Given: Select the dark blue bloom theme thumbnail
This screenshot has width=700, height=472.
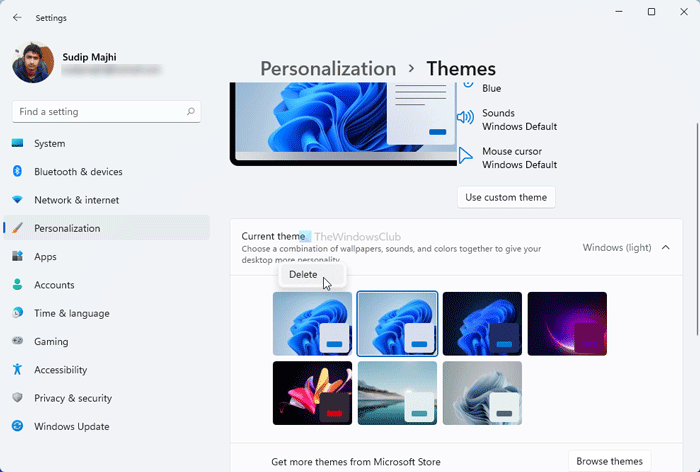Looking at the screenshot, I should 482,324.
